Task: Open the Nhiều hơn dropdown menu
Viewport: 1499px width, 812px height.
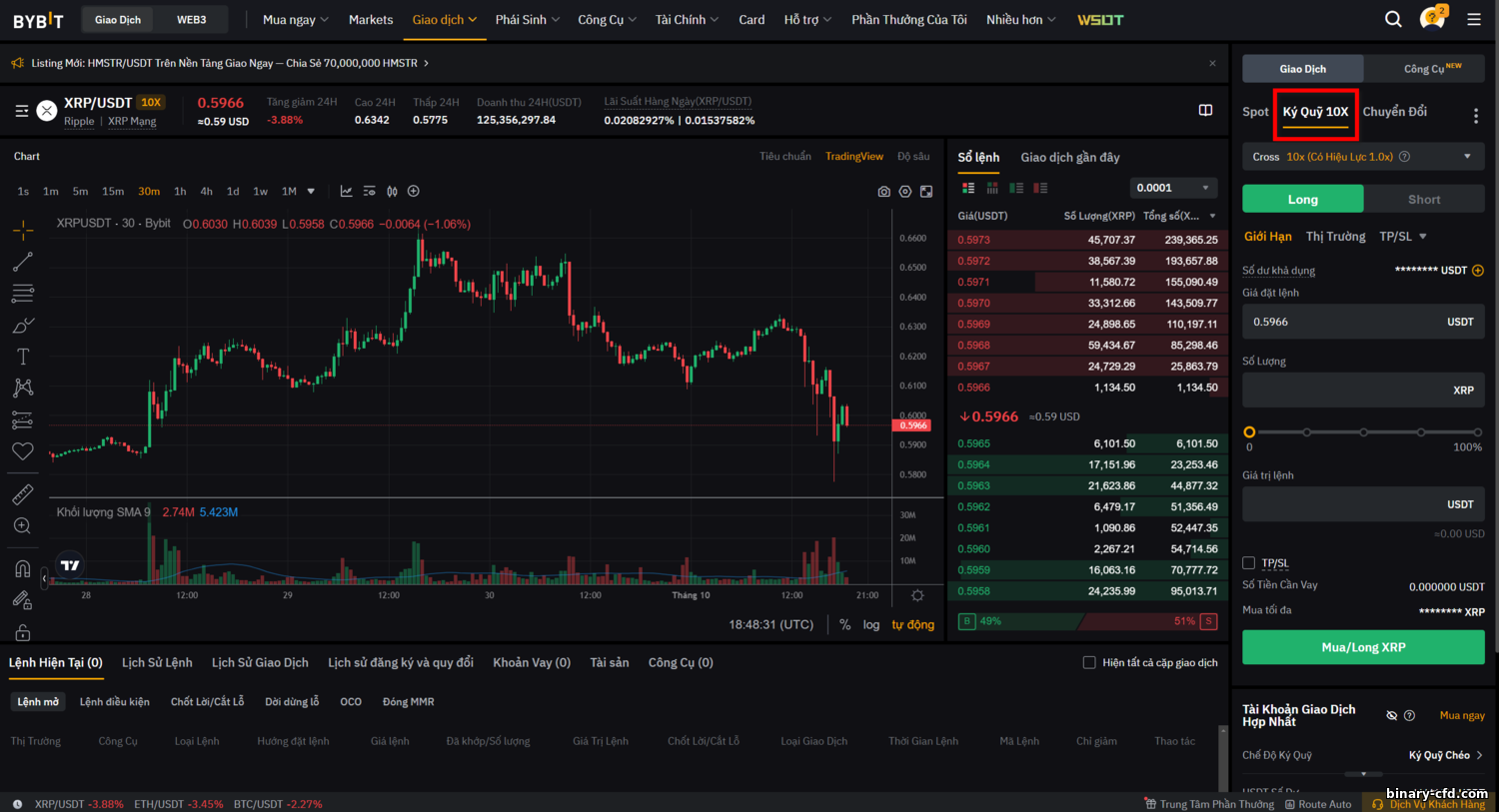Action: click(1020, 19)
